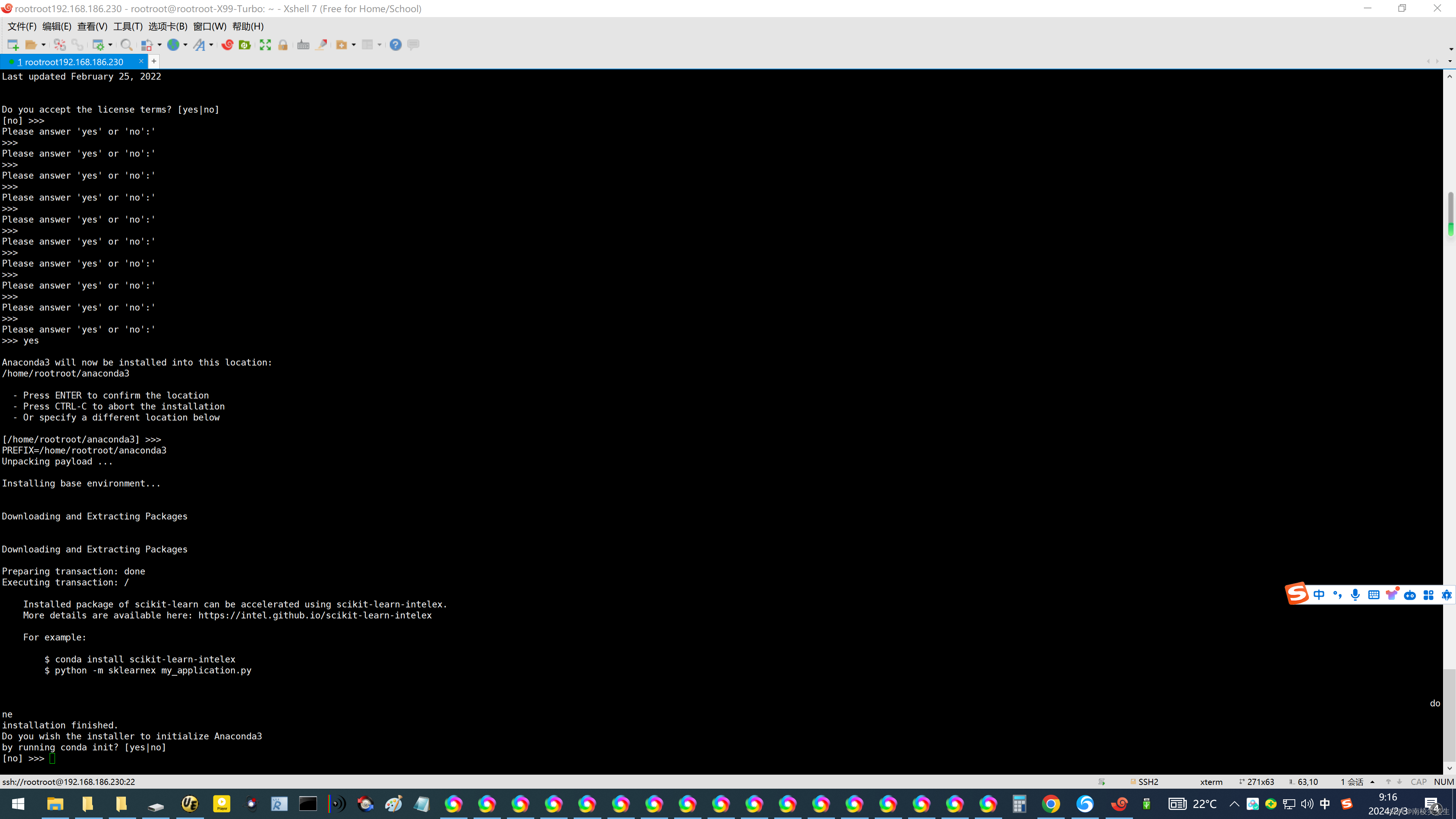The image size is (1456, 819).
Task: Open the 编辑(E) menu
Action: pos(56,27)
